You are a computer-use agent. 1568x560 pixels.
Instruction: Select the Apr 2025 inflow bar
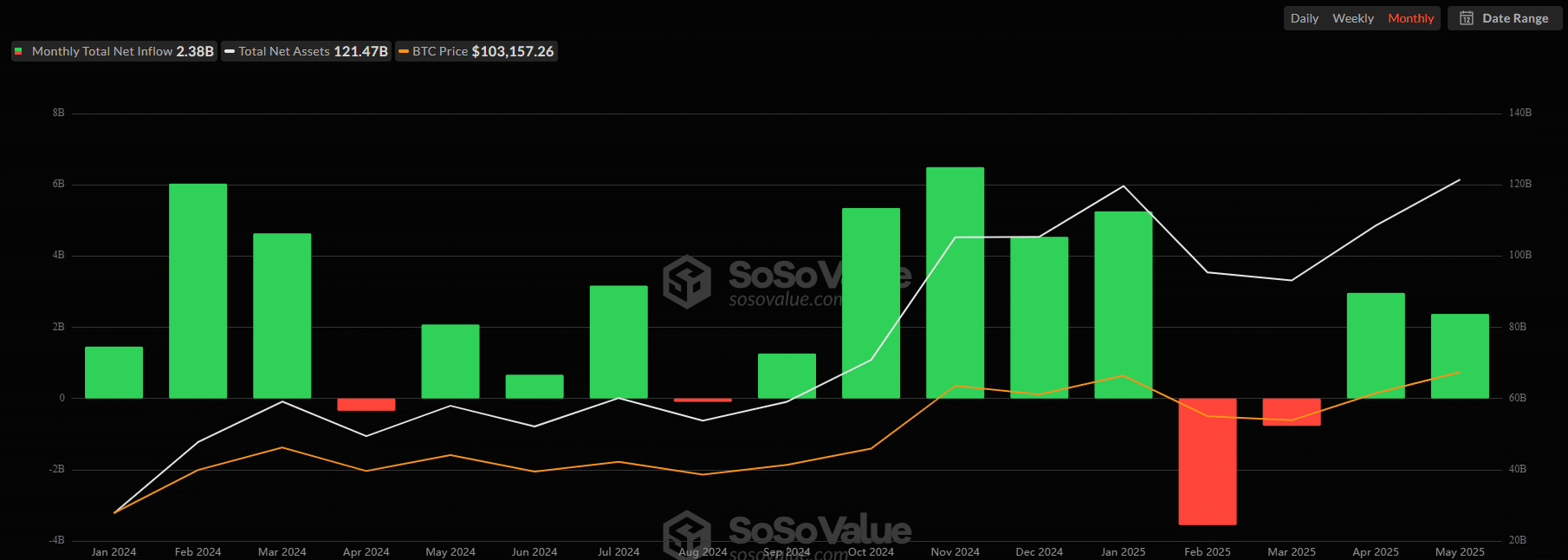(1376, 346)
